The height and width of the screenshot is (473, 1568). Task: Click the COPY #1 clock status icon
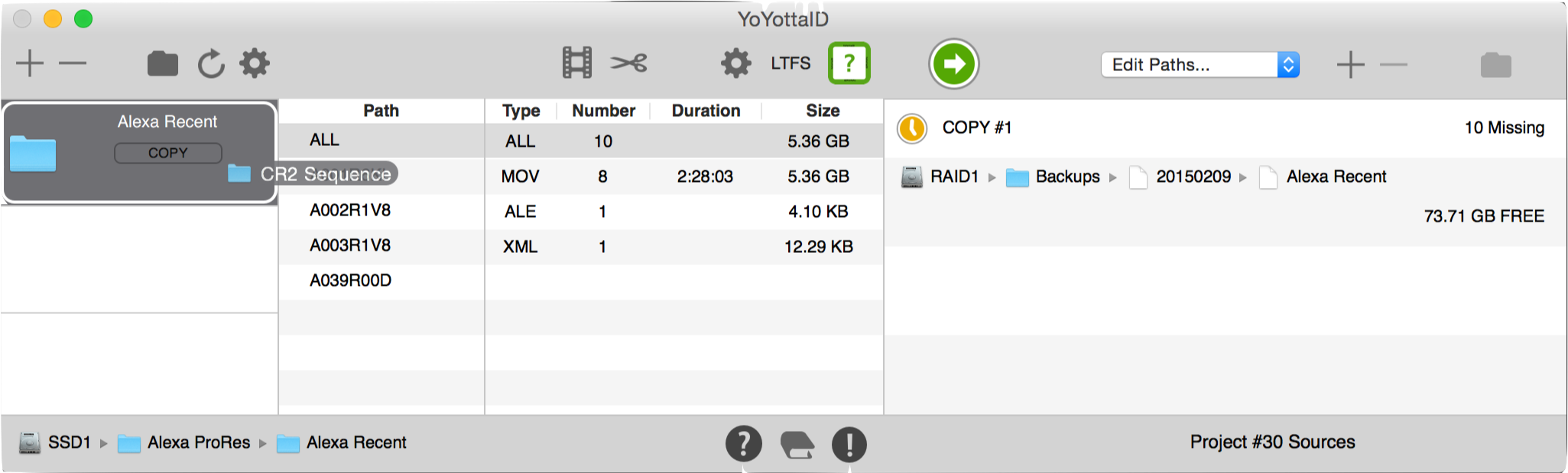point(911,128)
